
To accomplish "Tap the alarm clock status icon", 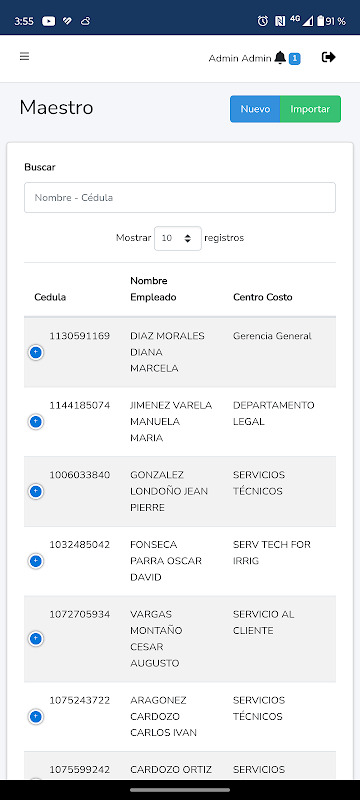I will tap(263, 21).
